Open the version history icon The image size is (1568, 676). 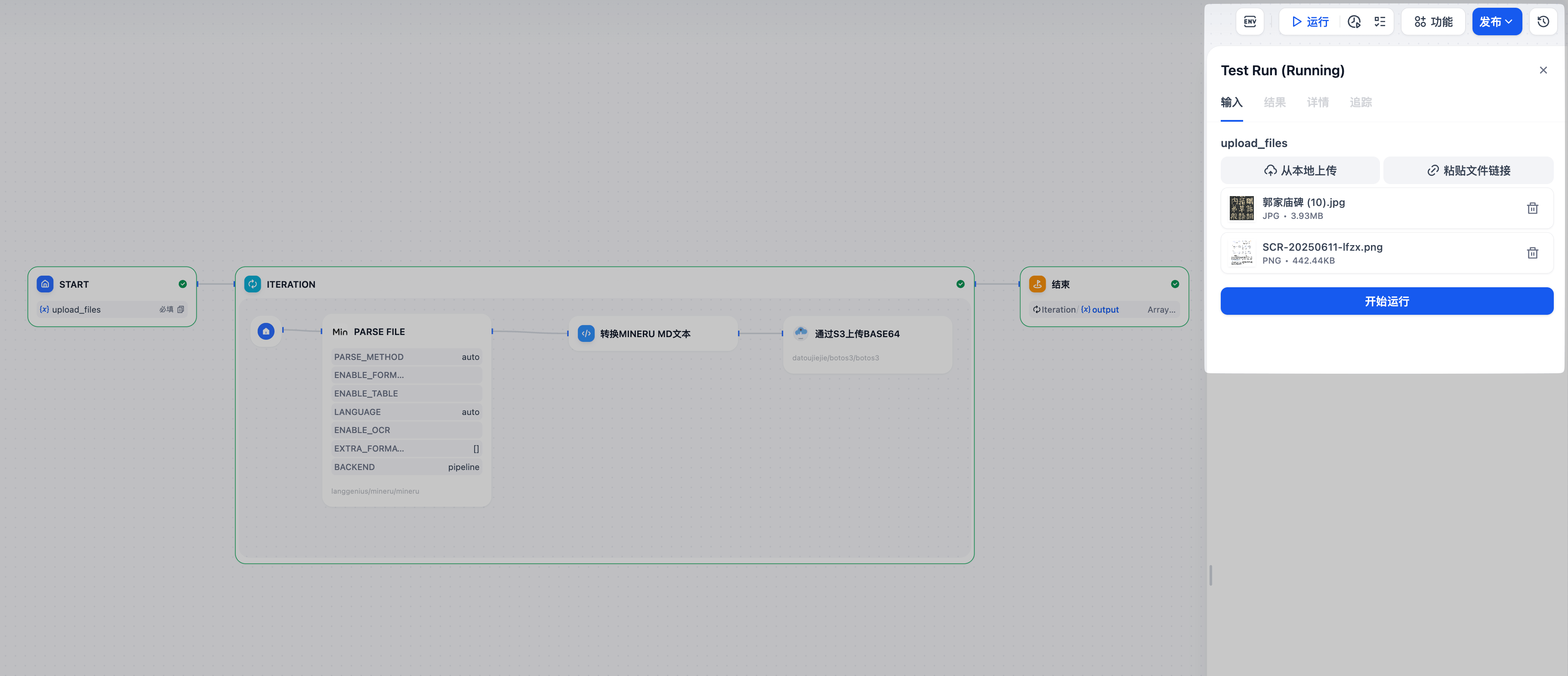[1543, 22]
